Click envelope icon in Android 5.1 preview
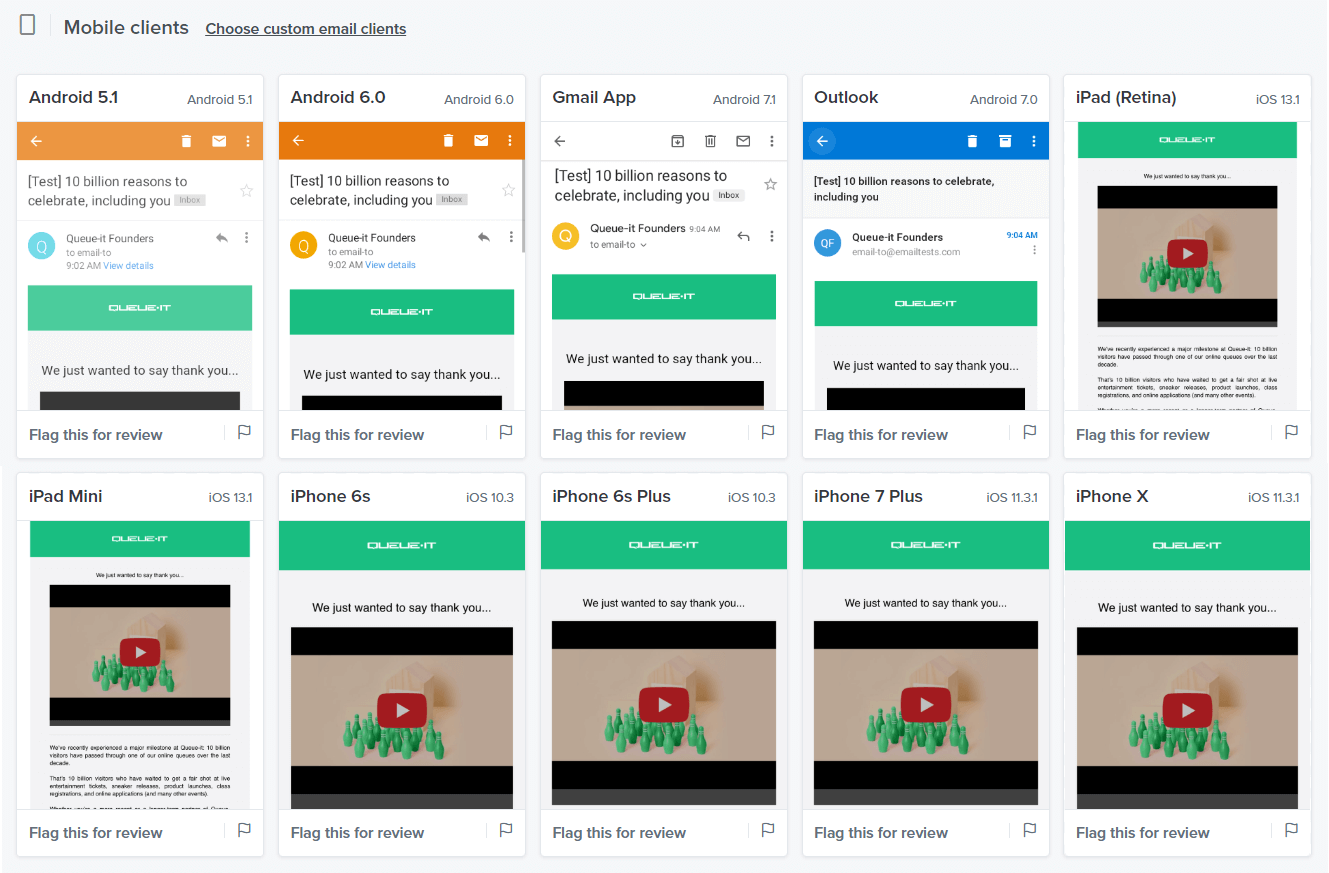This screenshot has height=873, width=1329. coord(219,141)
